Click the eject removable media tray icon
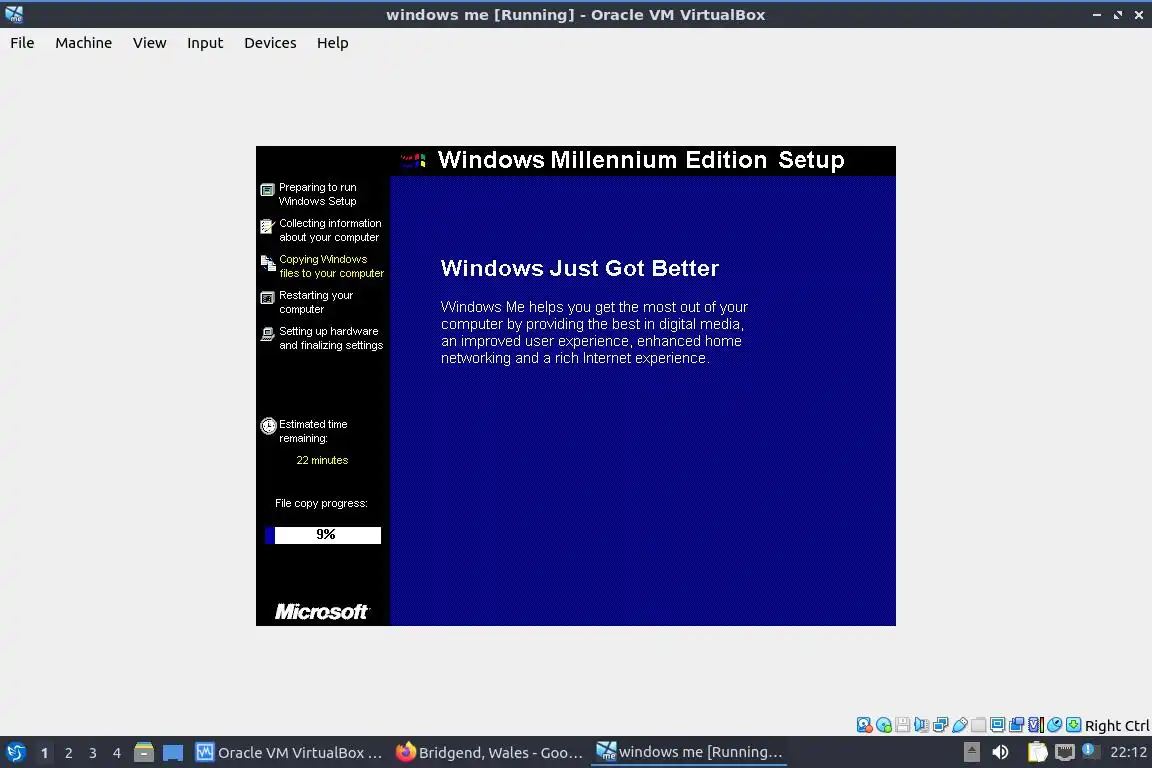 [x=971, y=752]
